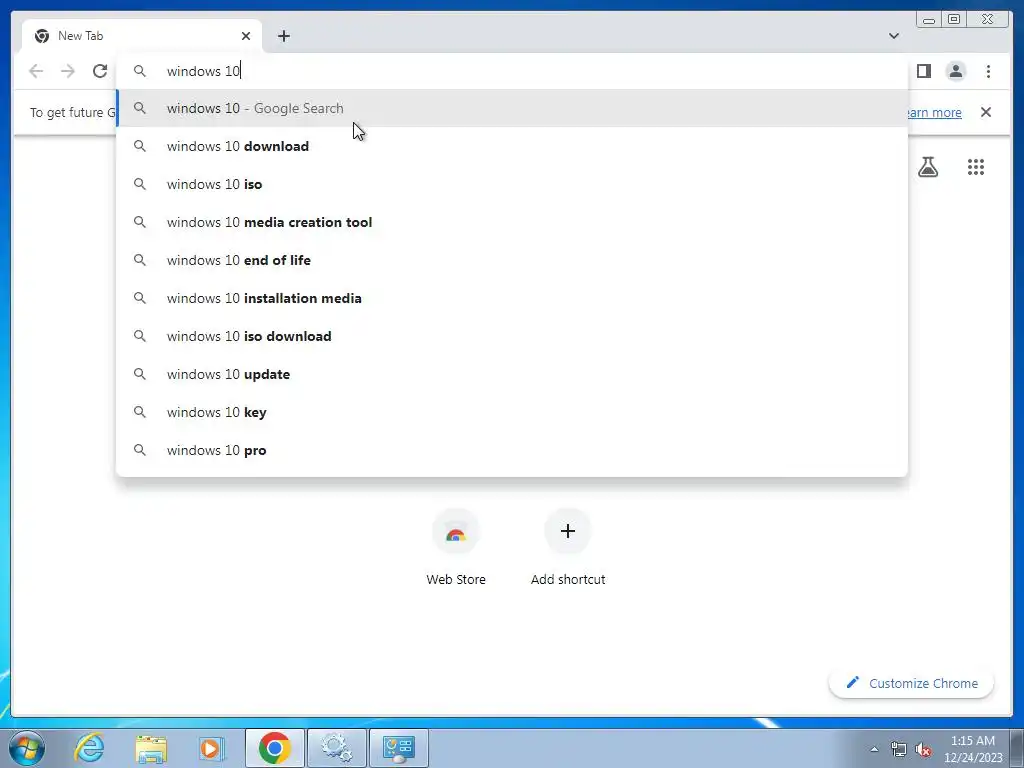Open a new tab with plus icon
Screen dimensions: 1024x768
pyautogui.click(x=283, y=36)
